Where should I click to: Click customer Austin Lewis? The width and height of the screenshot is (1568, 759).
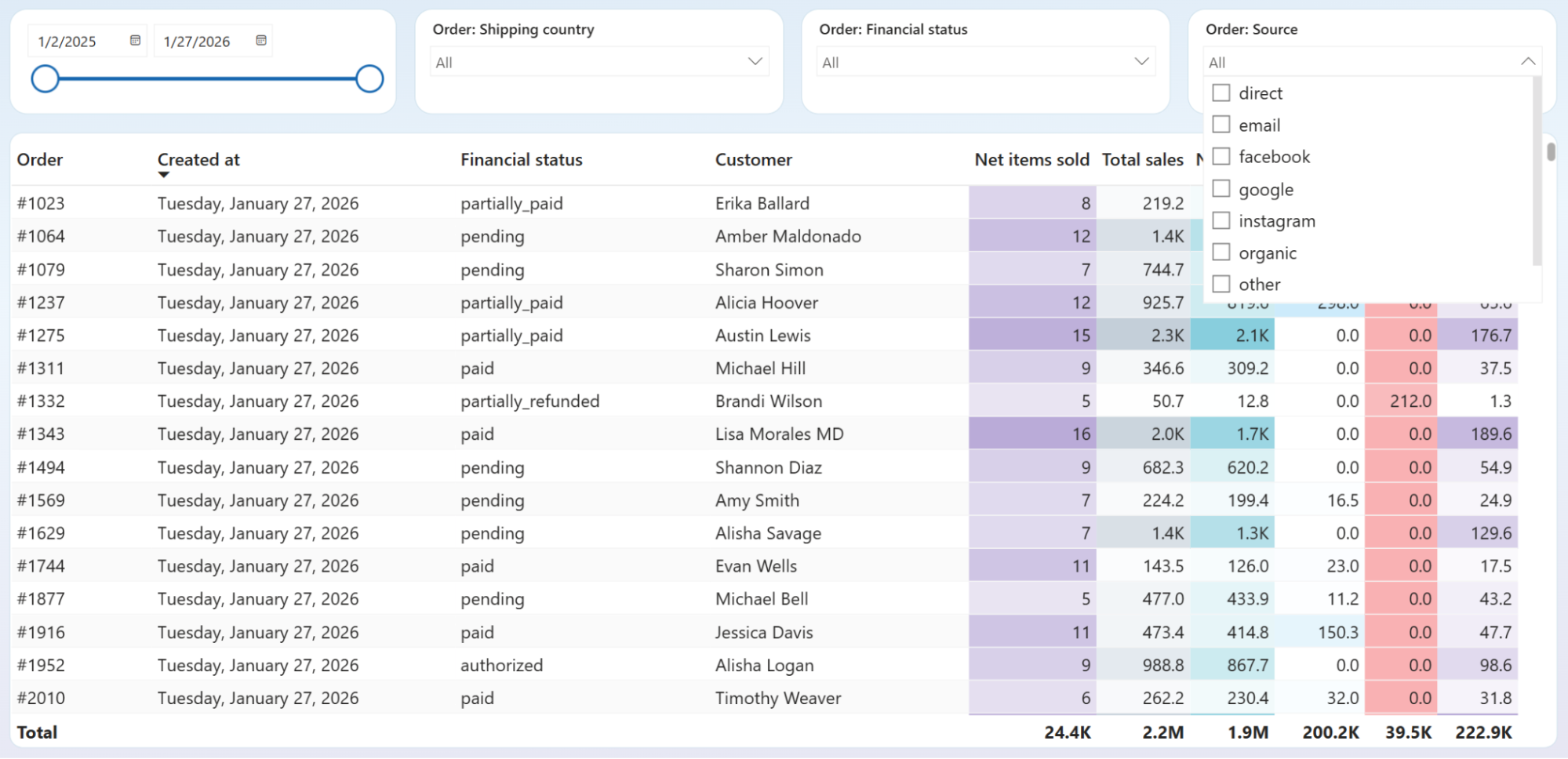[x=762, y=336]
